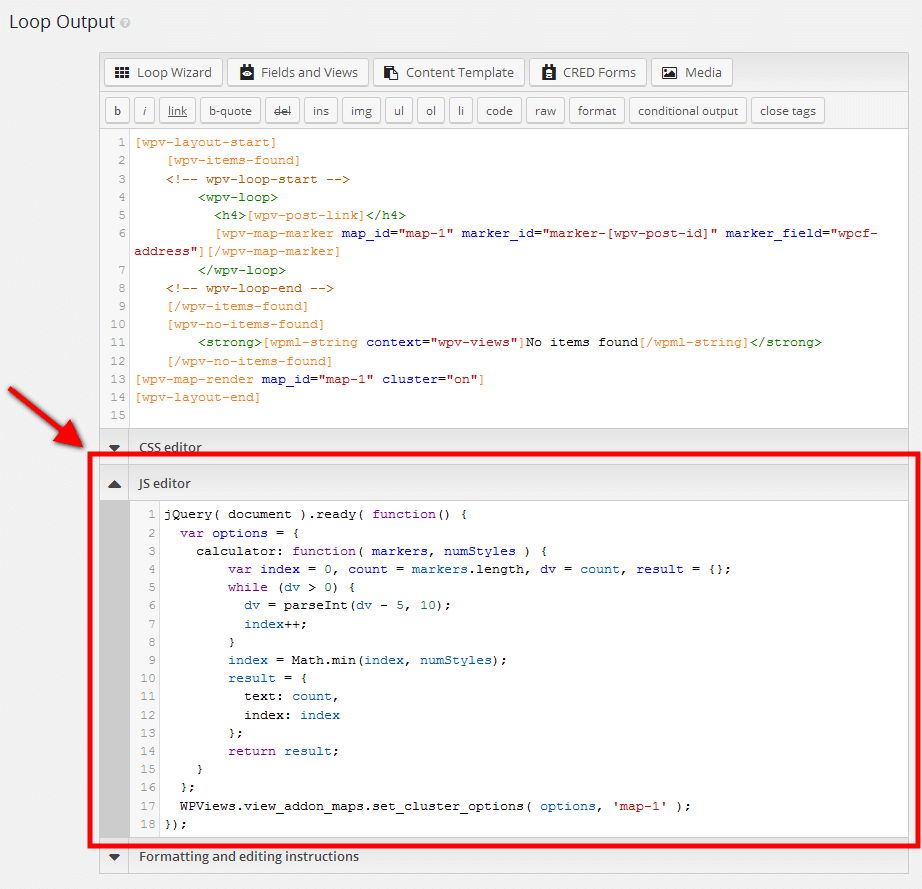
Task: Insert ordered list with ol button
Action: click(x=431, y=111)
